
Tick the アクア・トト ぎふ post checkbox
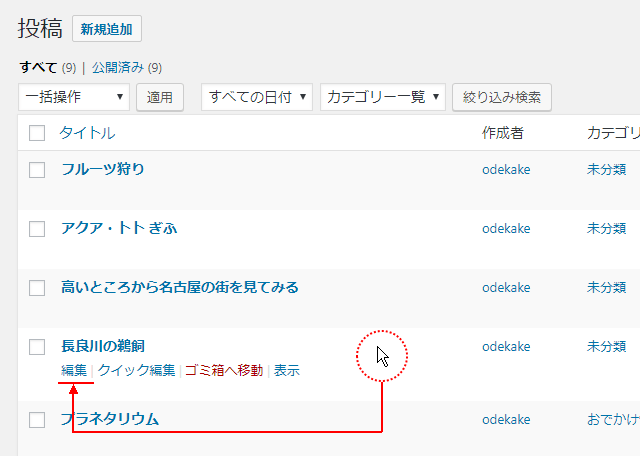tap(37, 229)
